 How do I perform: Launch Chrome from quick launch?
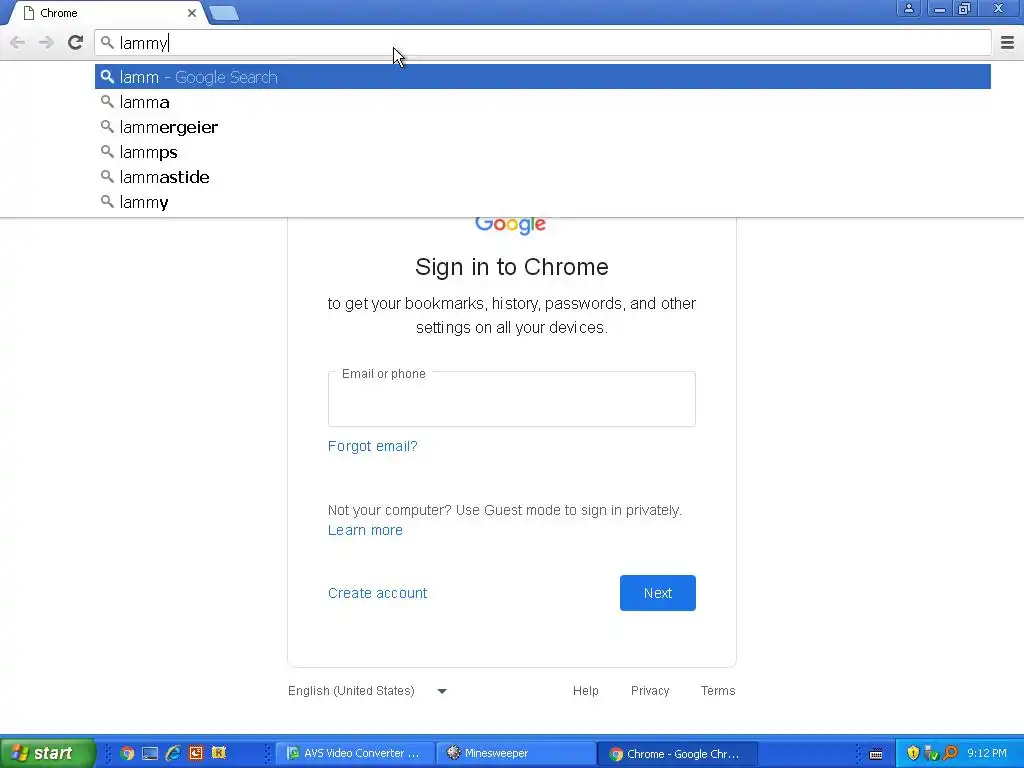[x=127, y=753]
